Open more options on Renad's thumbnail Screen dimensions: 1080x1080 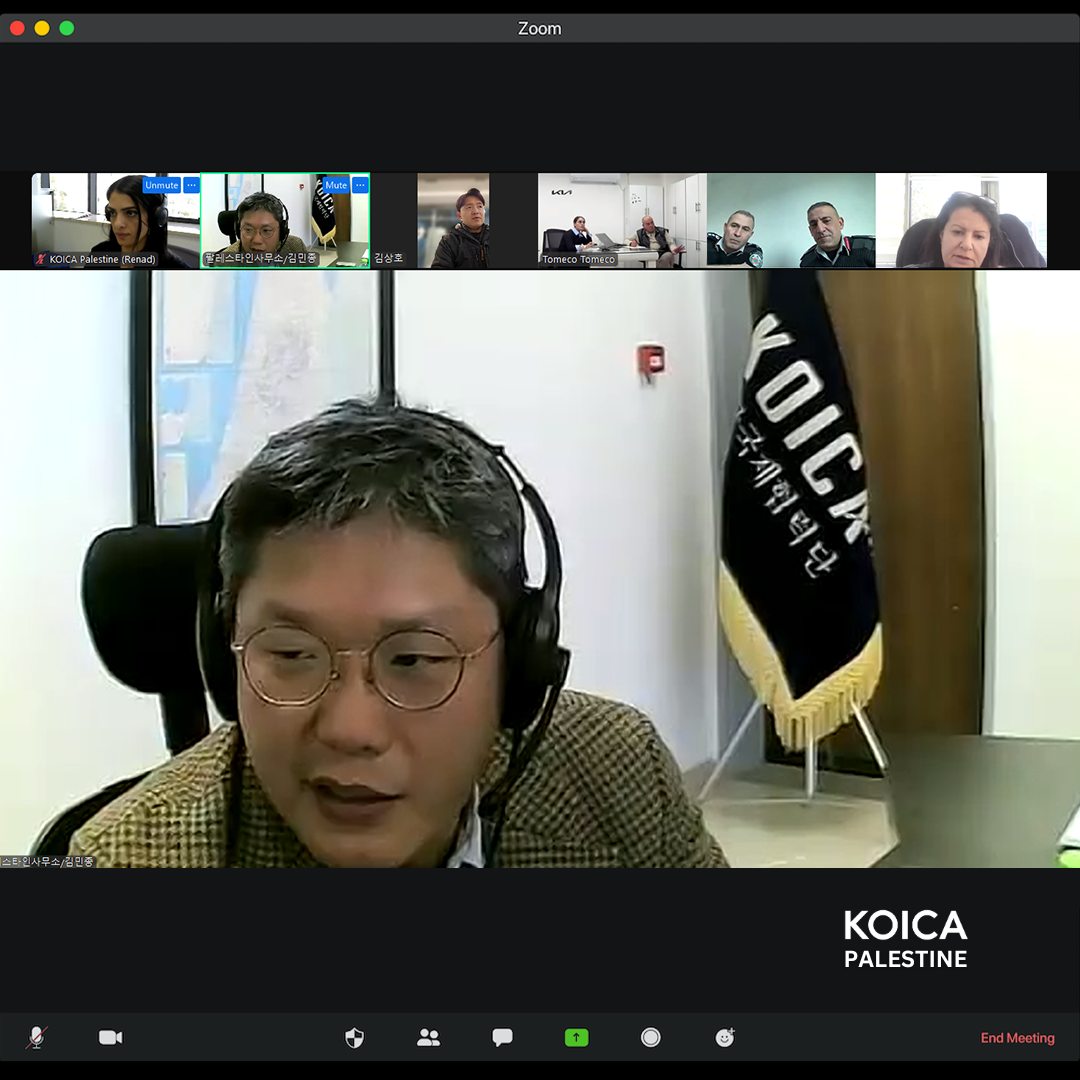pyautogui.click(x=191, y=185)
